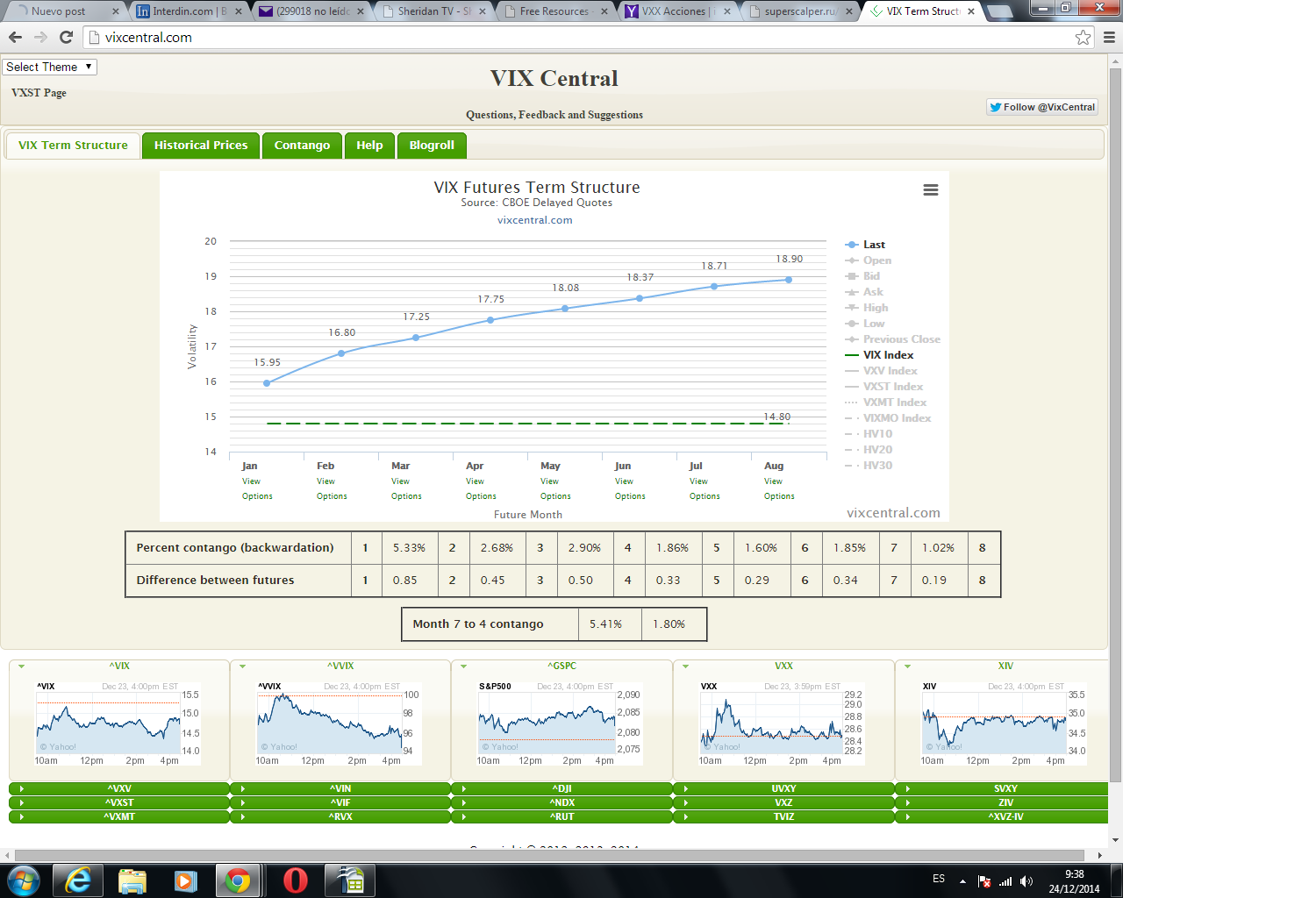Expand the ^VIN quote row

tap(340, 788)
